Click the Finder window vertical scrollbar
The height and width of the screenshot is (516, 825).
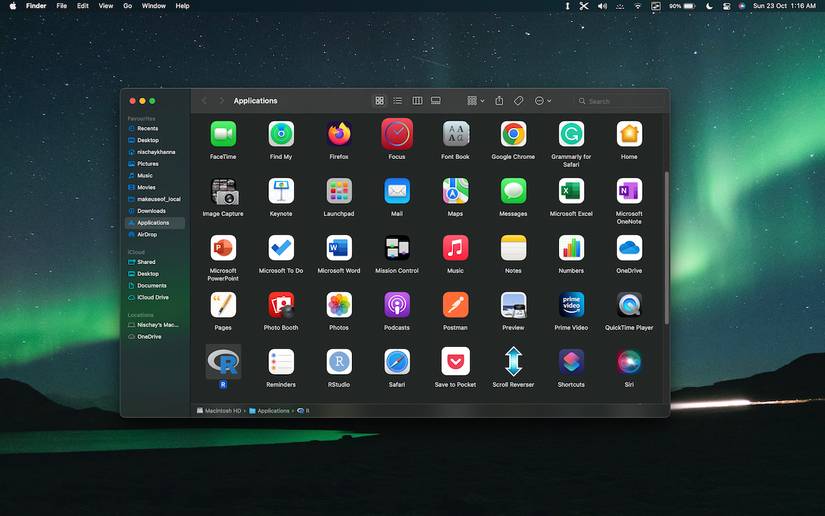click(667, 247)
